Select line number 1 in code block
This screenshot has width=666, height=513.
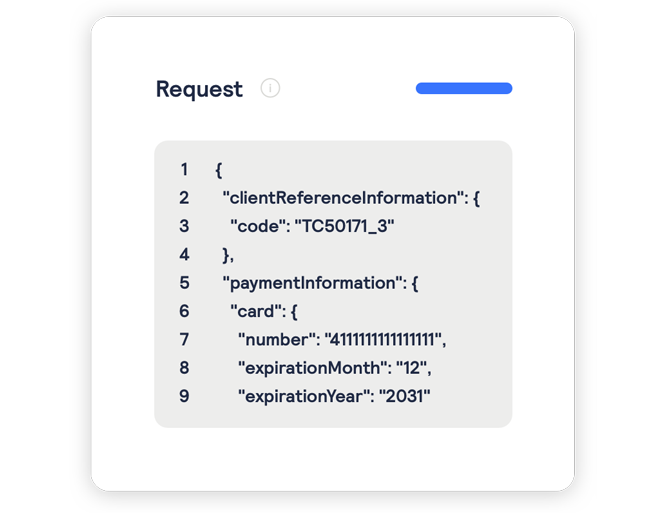point(184,169)
